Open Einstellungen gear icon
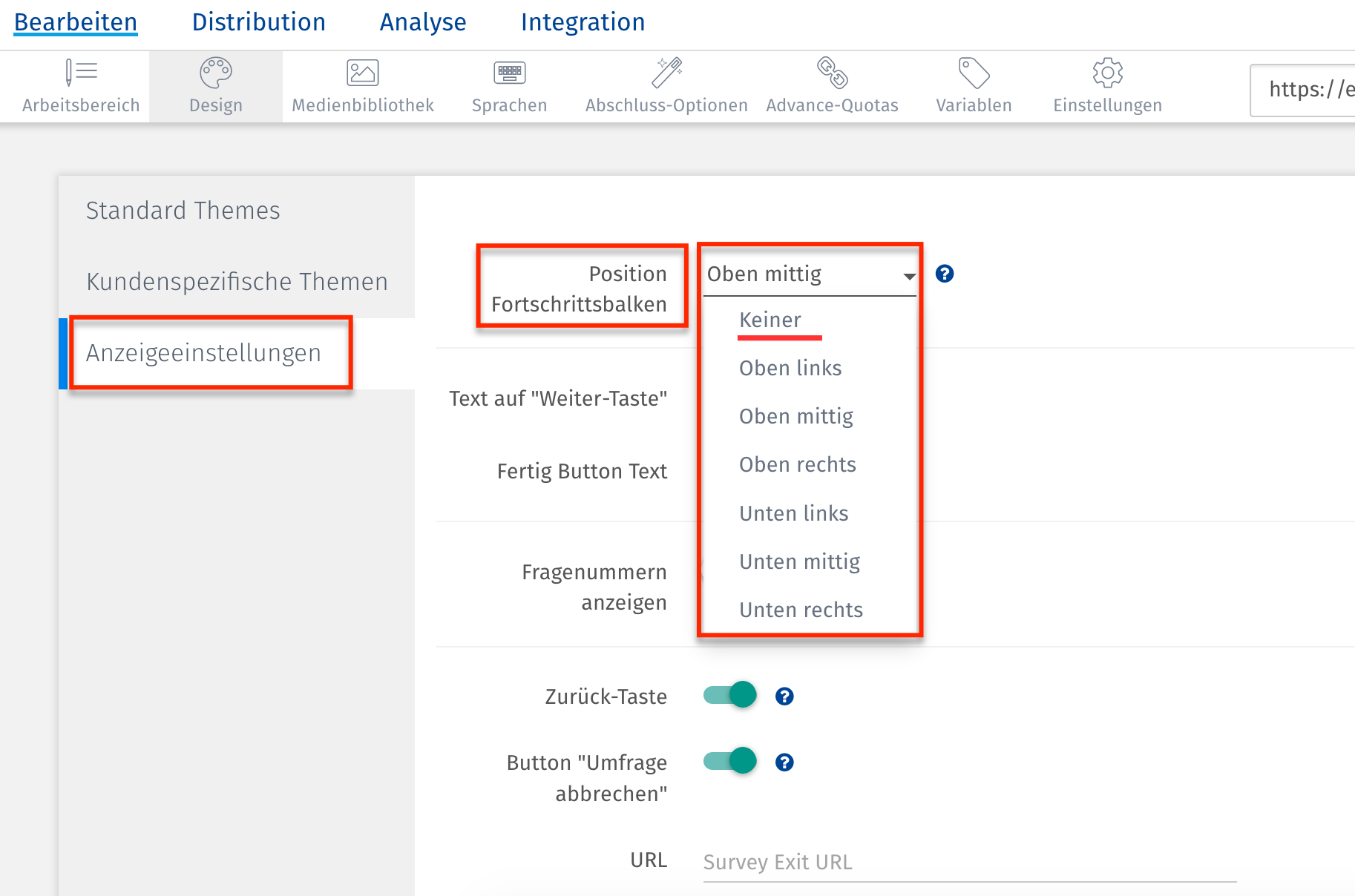 (x=1107, y=73)
